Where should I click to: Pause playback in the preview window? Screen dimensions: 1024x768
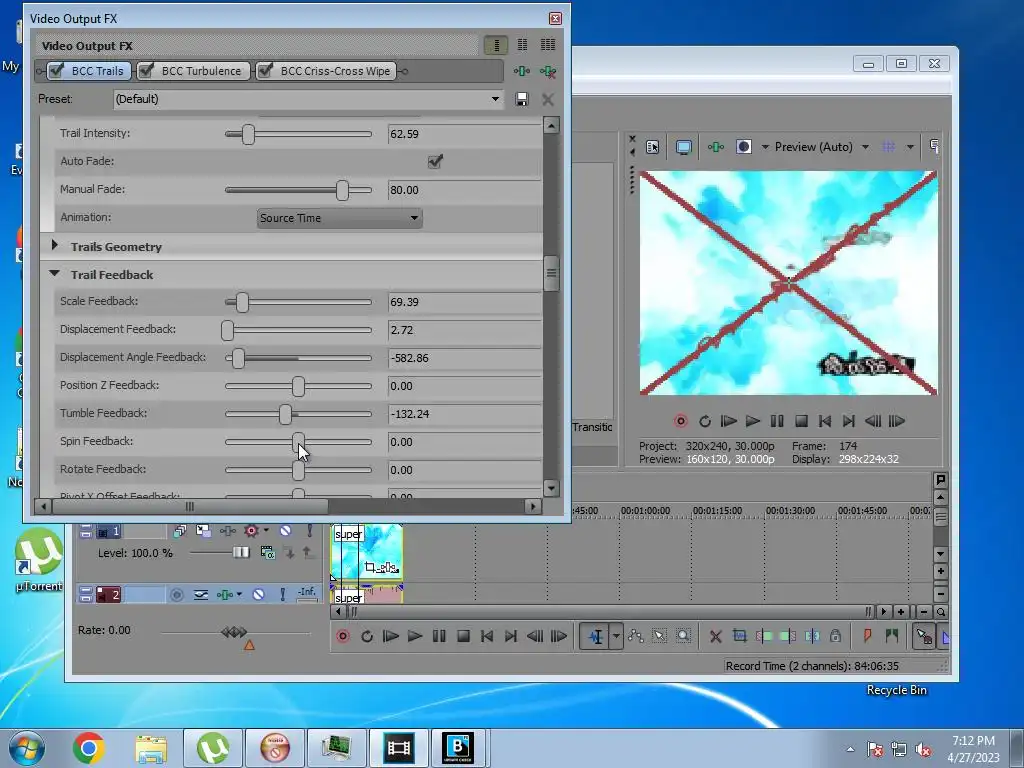tap(777, 421)
